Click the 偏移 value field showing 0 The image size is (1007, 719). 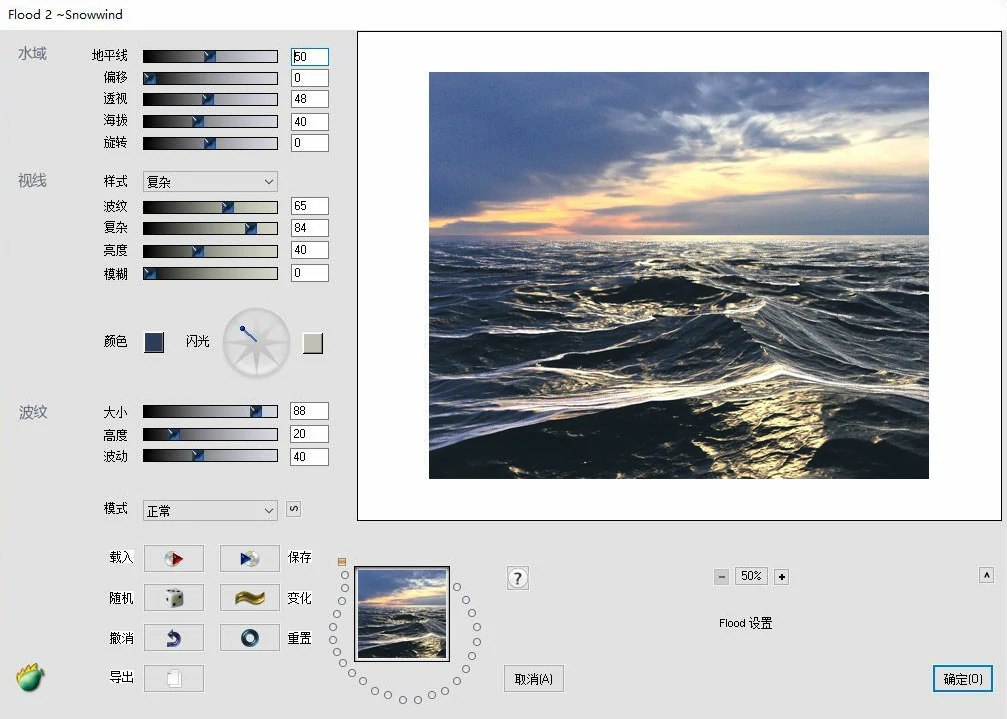pyautogui.click(x=310, y=78)
